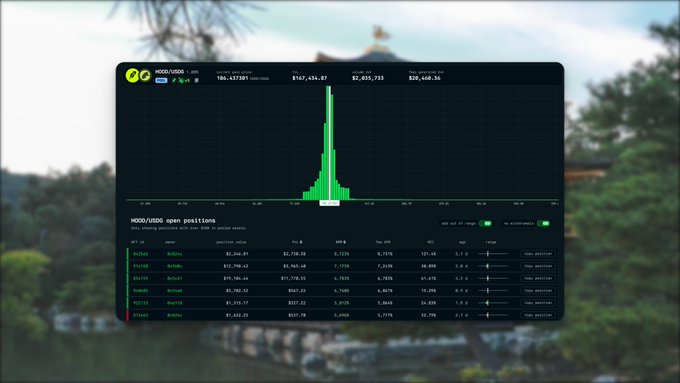Click the tallest green liquidity bar in chart
680x383 pixels.
coord(328,143)
